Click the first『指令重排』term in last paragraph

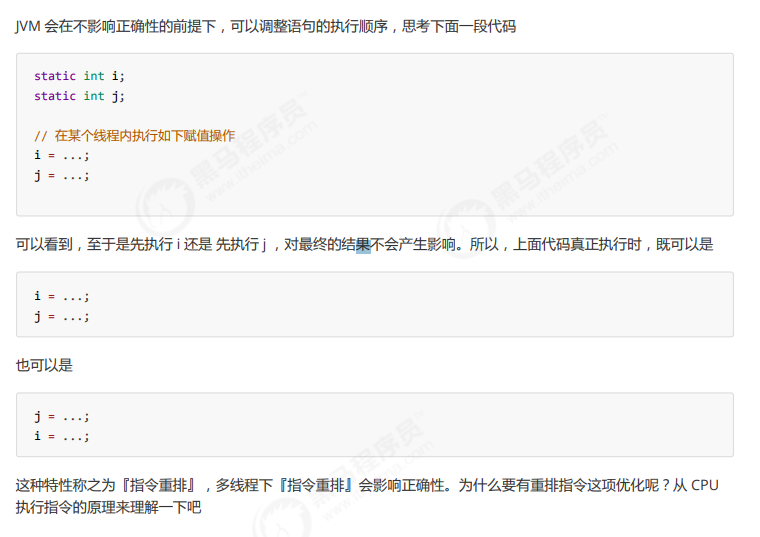[x=158, y=485]
